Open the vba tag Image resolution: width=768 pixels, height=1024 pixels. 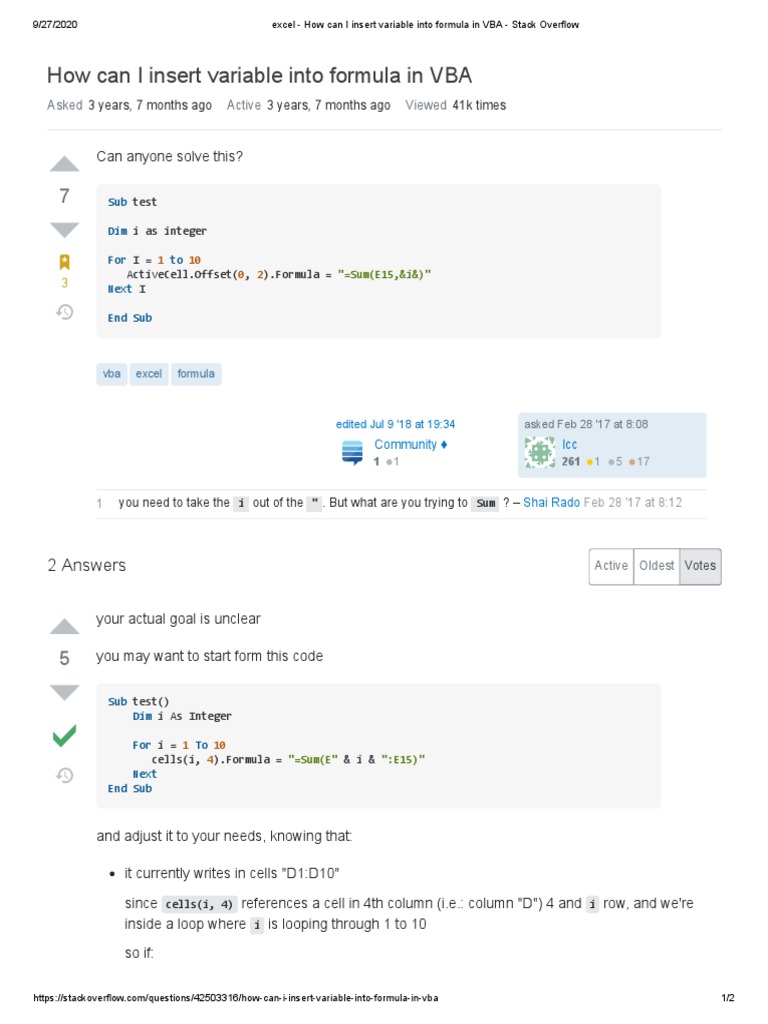(112, 374)
